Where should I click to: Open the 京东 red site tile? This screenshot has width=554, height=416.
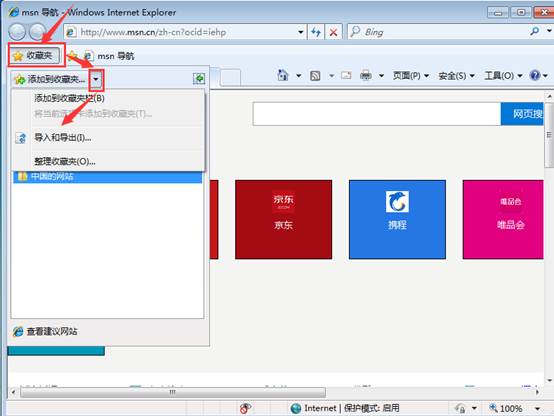pyautogui.click(x=283, y=219)
